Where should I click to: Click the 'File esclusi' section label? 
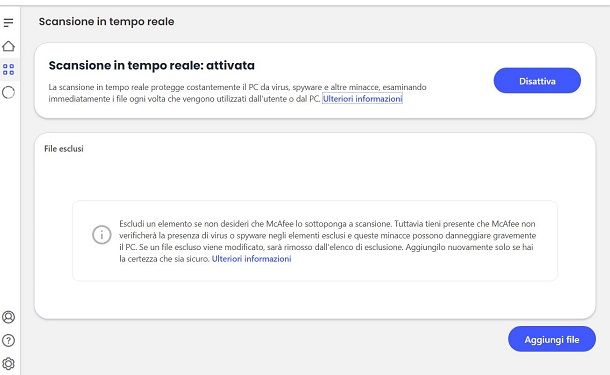(64, 149)
